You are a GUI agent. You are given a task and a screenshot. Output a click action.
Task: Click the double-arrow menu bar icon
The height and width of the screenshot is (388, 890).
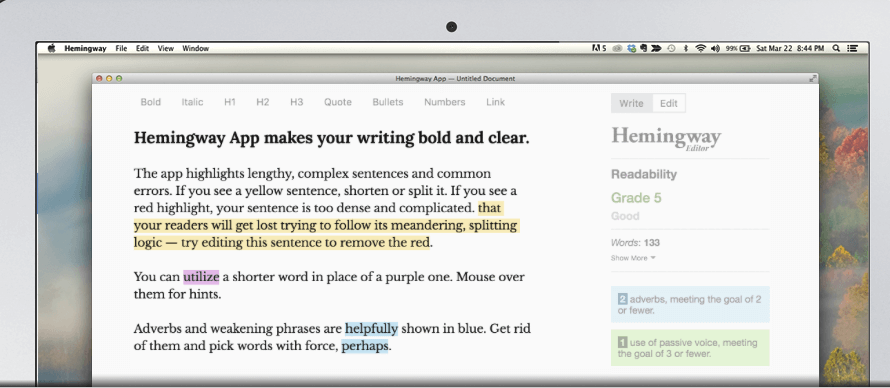(656, 49)
